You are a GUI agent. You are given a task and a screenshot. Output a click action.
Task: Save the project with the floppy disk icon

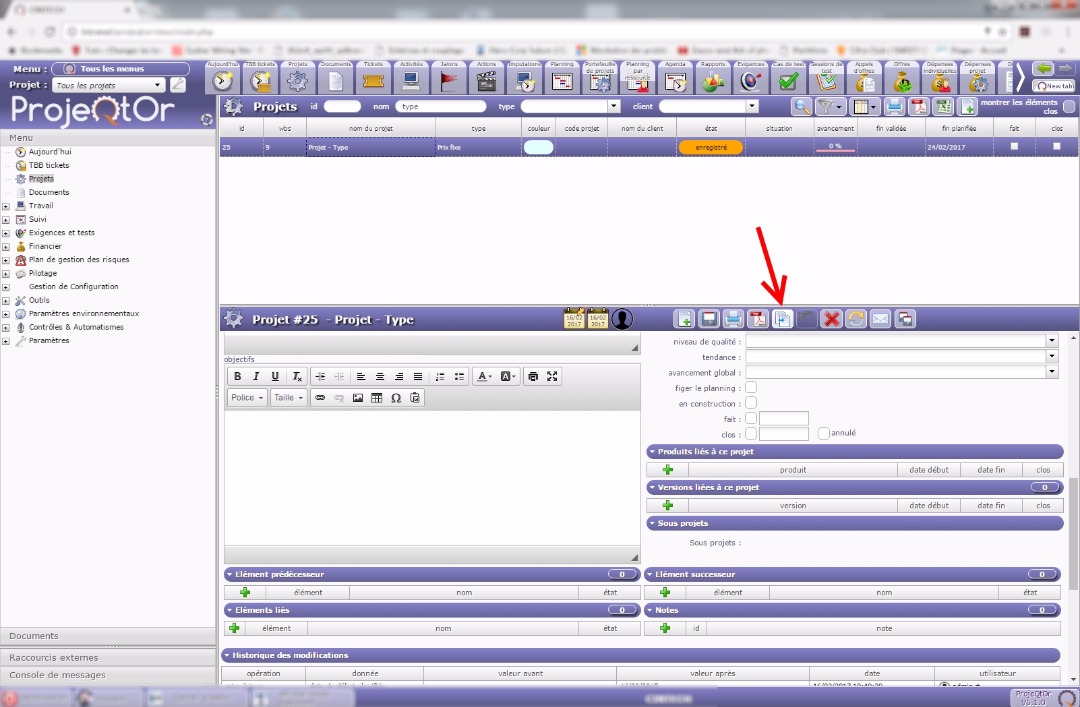(x=709, y=319)
